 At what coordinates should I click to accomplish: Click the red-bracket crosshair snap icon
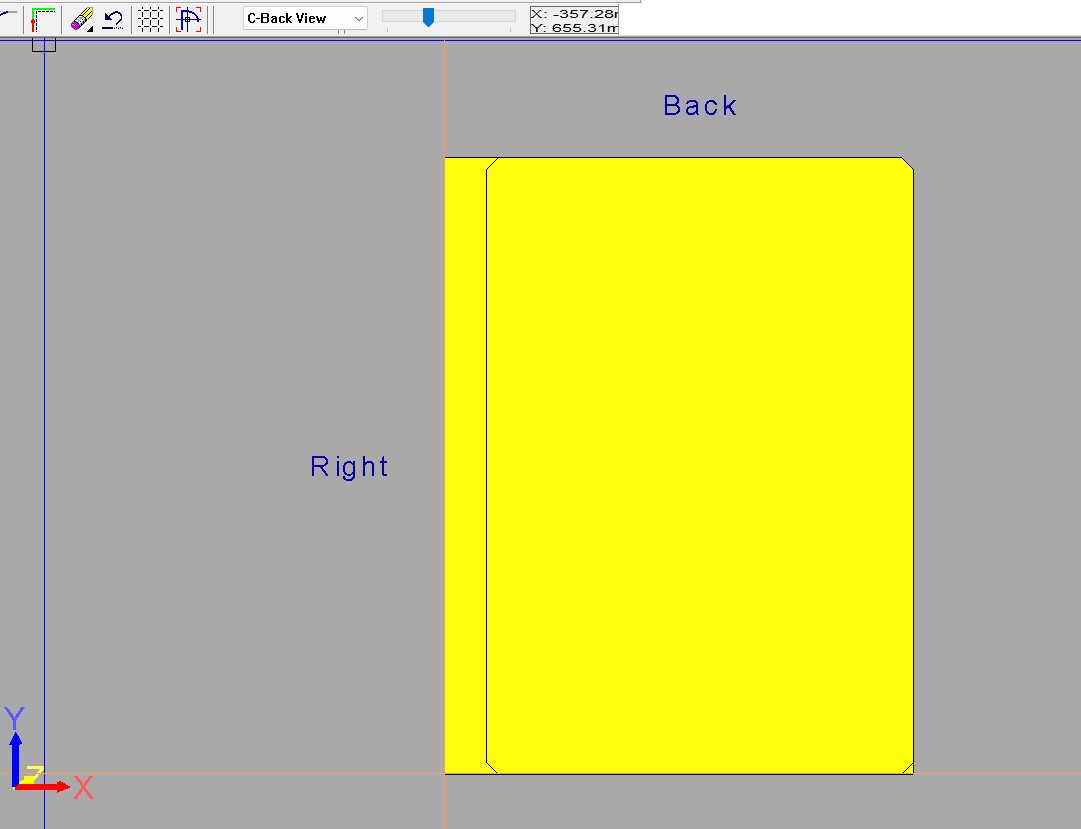coord(189,19)
